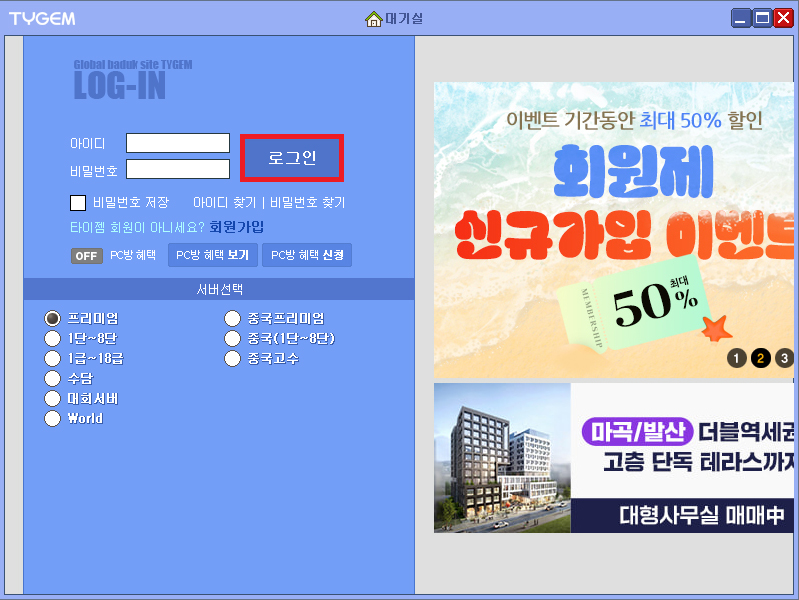The image size is (799, 600).
Task: Click the 서버선택 header bar
Action: 219,289
